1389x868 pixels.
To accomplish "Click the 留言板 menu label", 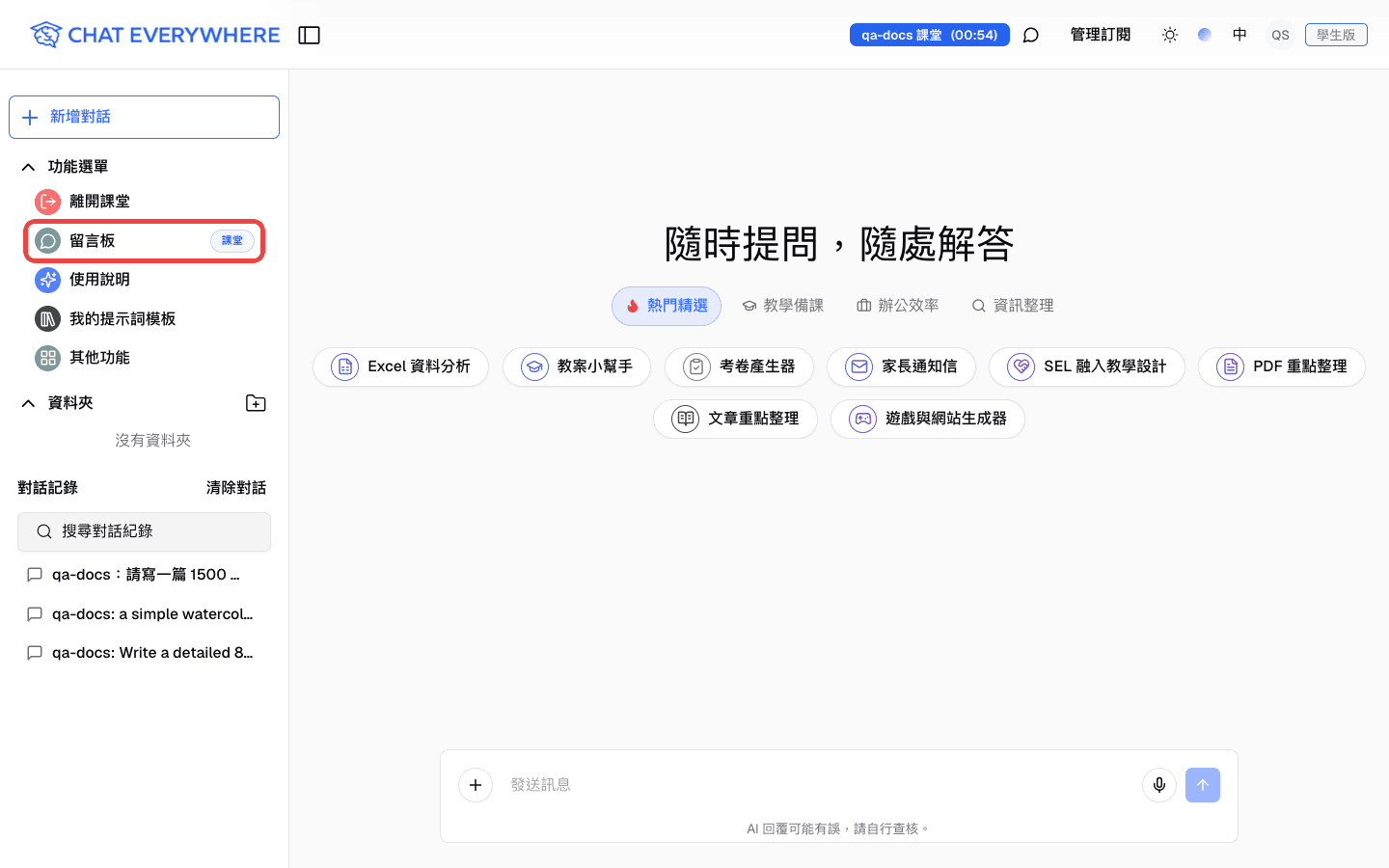I will click(93, 241).
